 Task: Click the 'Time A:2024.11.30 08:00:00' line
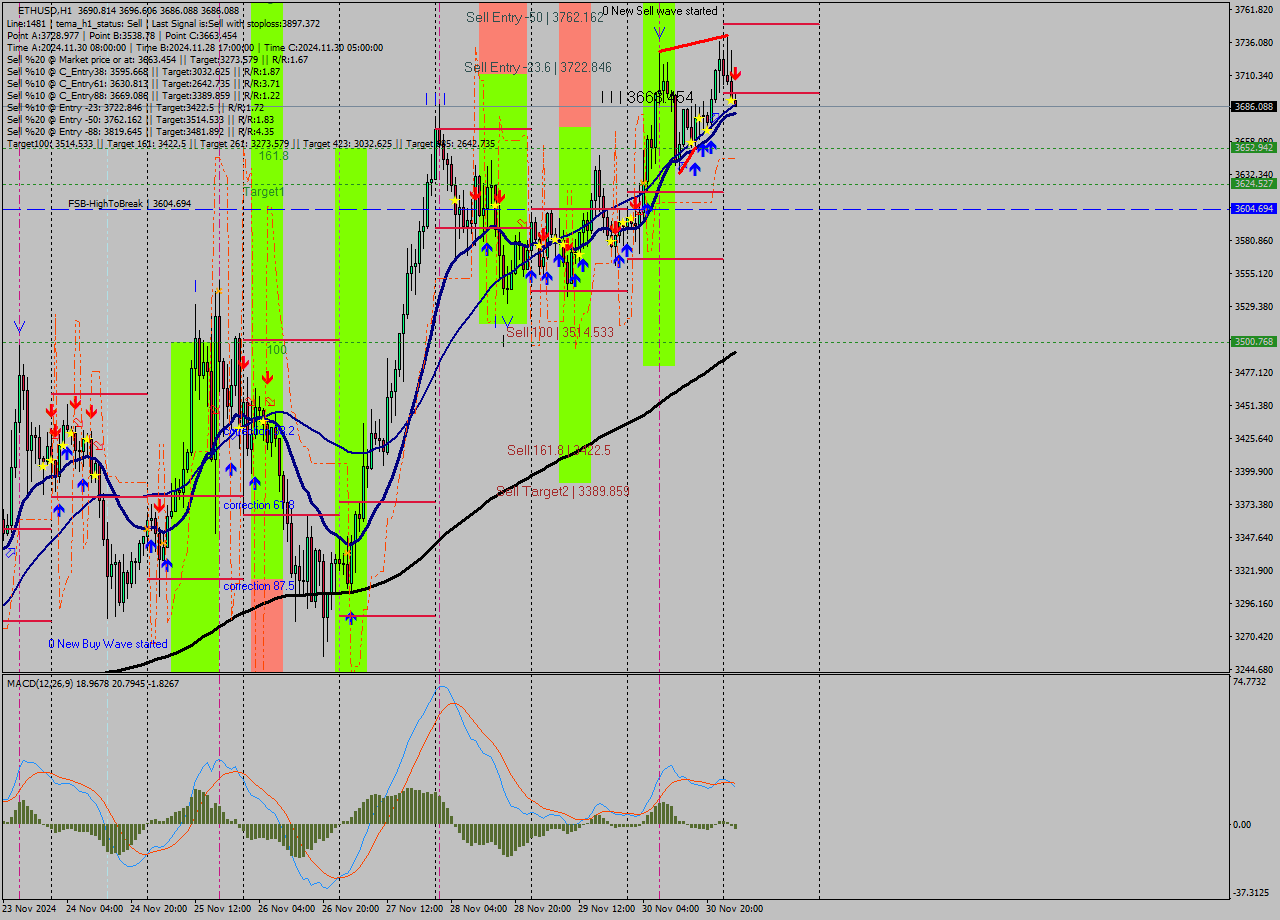[194, 47]
